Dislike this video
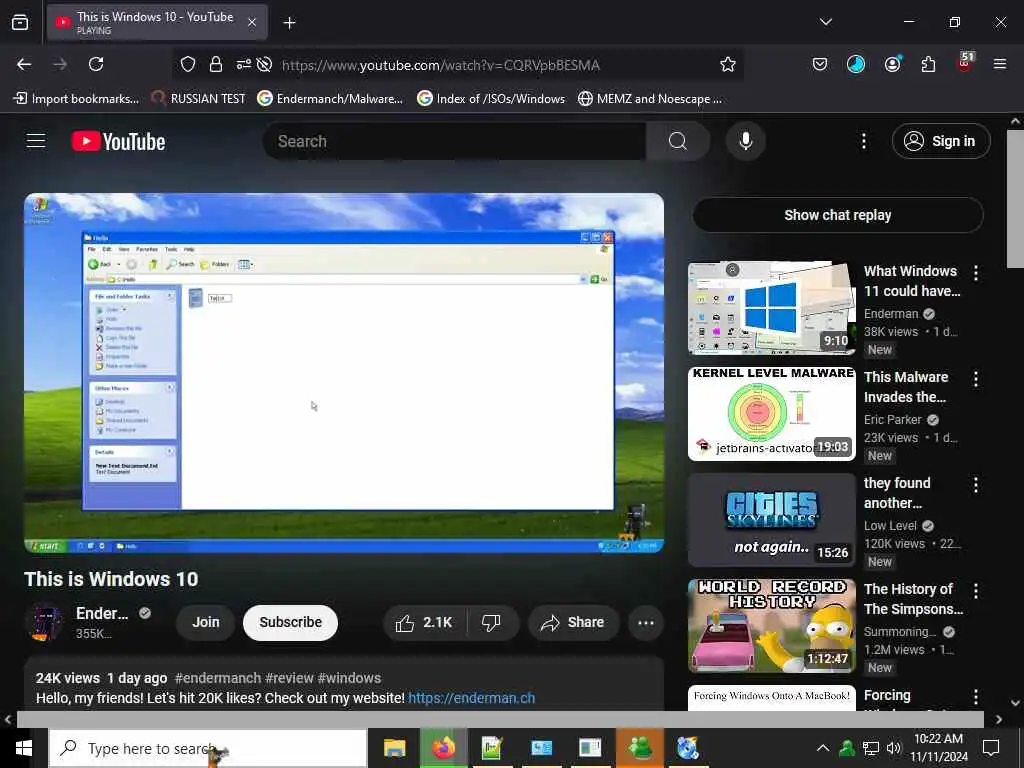This screenshot has height=768, width=1024. tap(491, 623)
